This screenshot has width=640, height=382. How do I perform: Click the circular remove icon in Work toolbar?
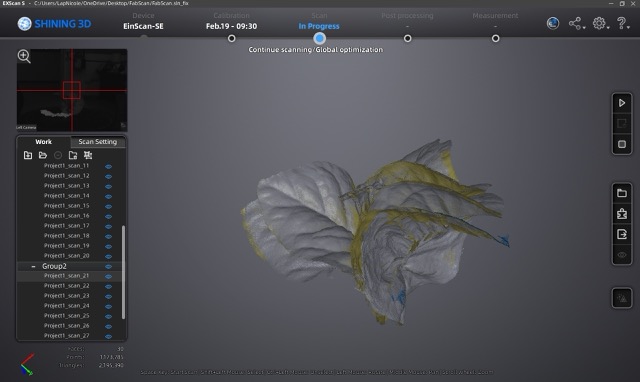tap(58, 155)
